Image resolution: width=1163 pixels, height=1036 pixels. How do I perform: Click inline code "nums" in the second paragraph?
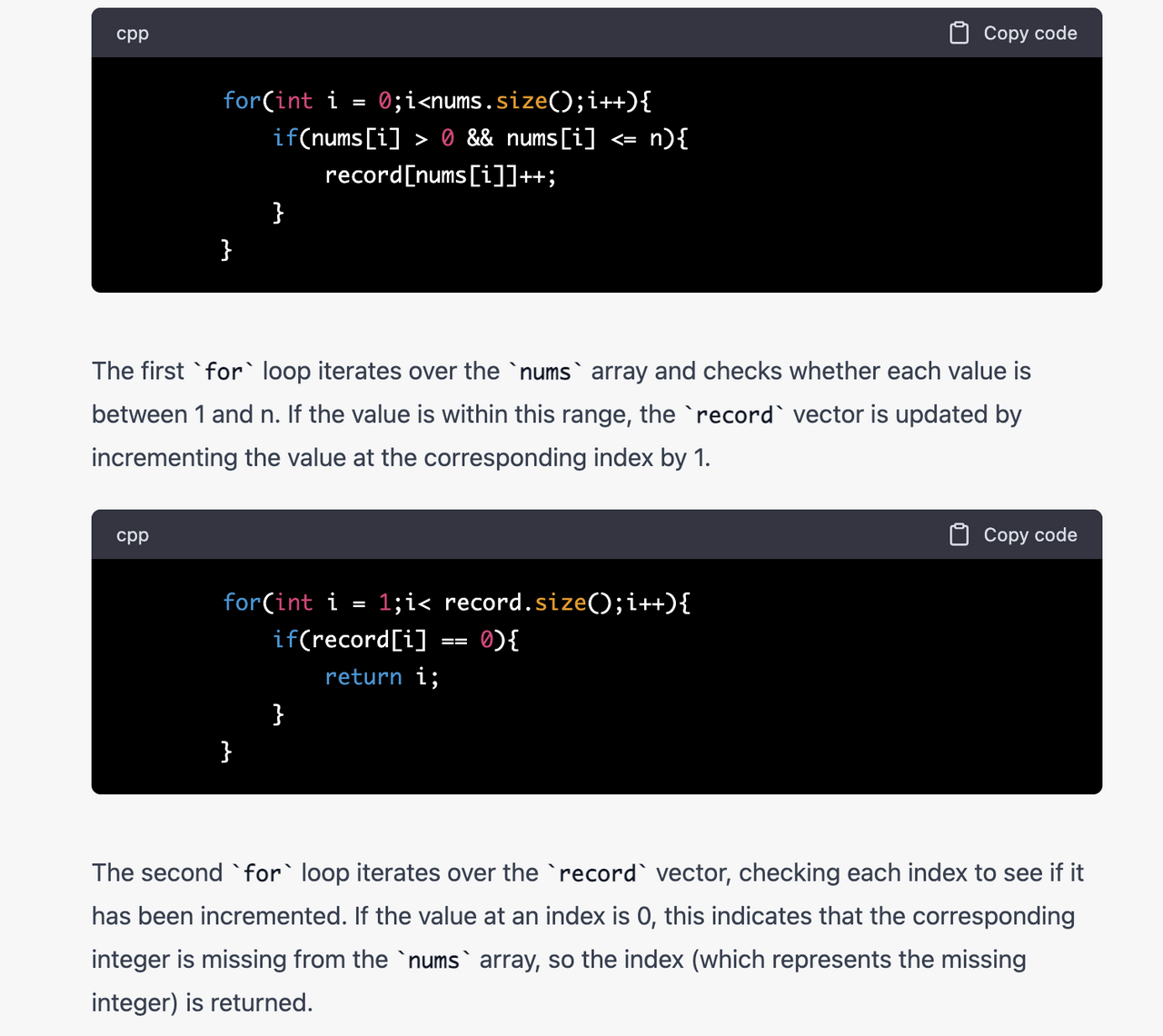pyautogui.click(x=433, y=961)
